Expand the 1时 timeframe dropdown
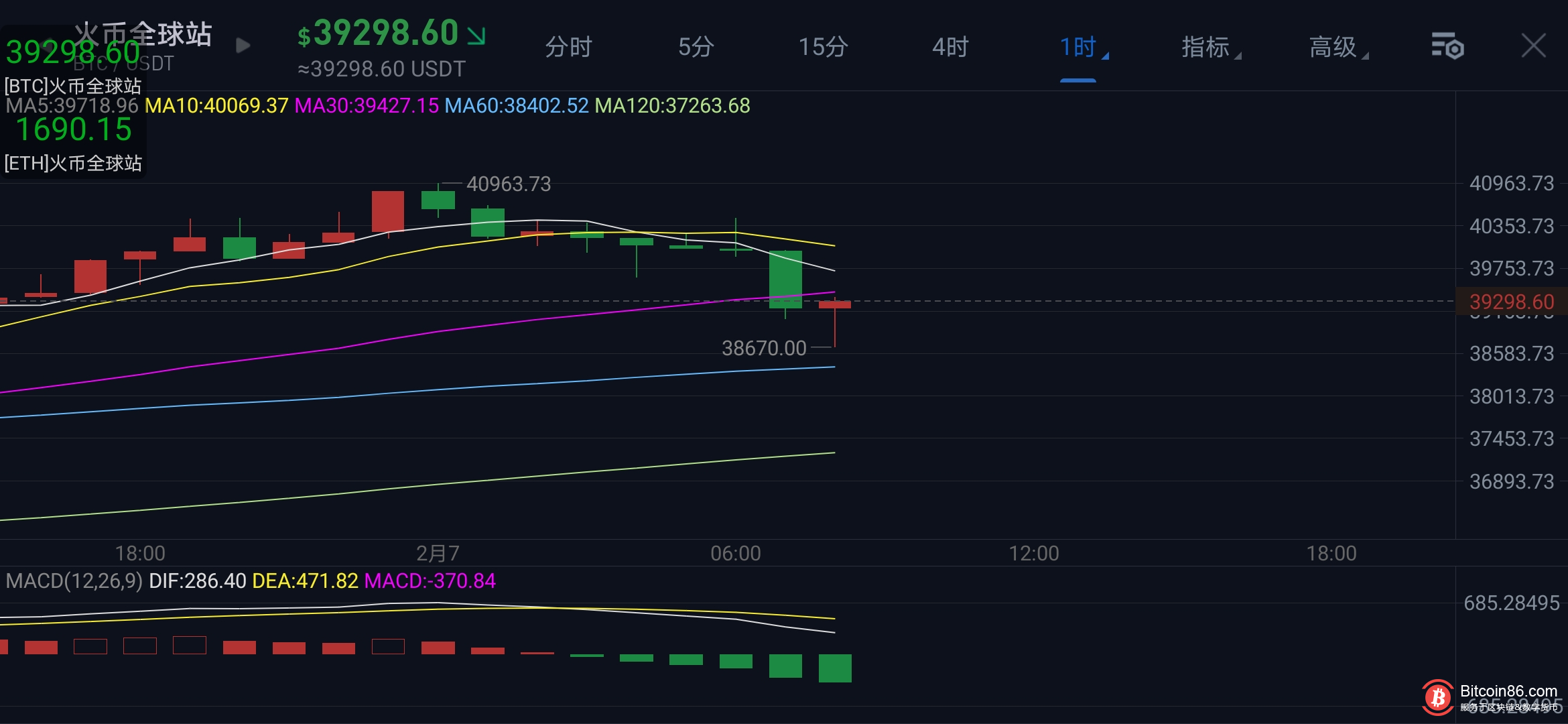 [1079, 47]
